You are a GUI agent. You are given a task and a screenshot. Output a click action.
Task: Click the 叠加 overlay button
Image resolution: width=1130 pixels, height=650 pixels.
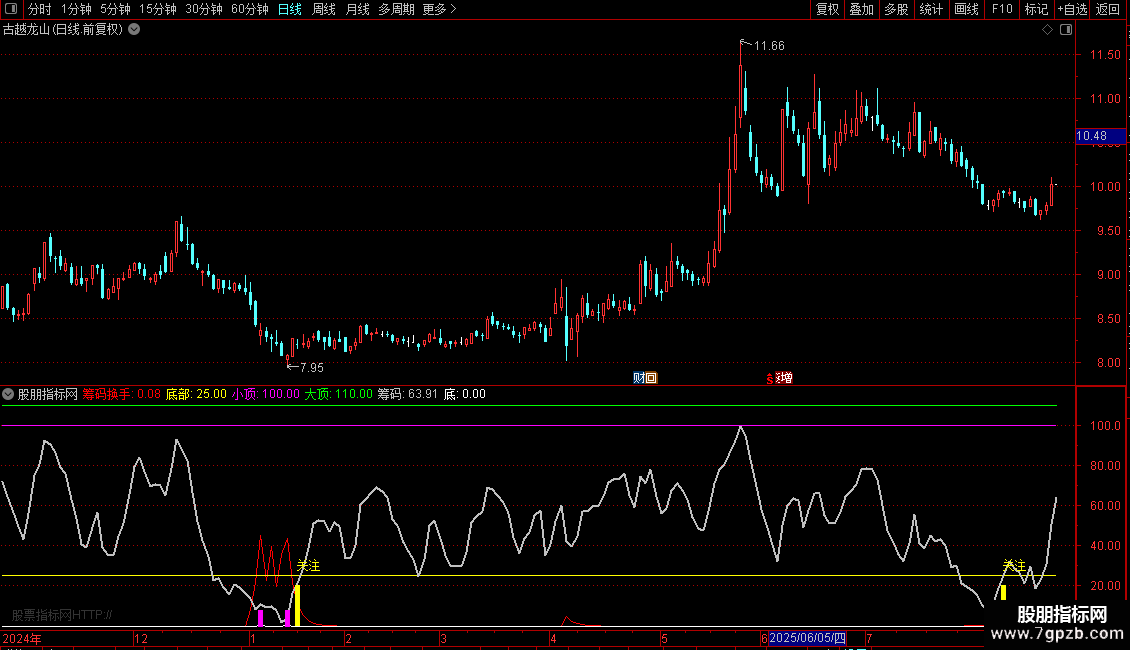862,9
